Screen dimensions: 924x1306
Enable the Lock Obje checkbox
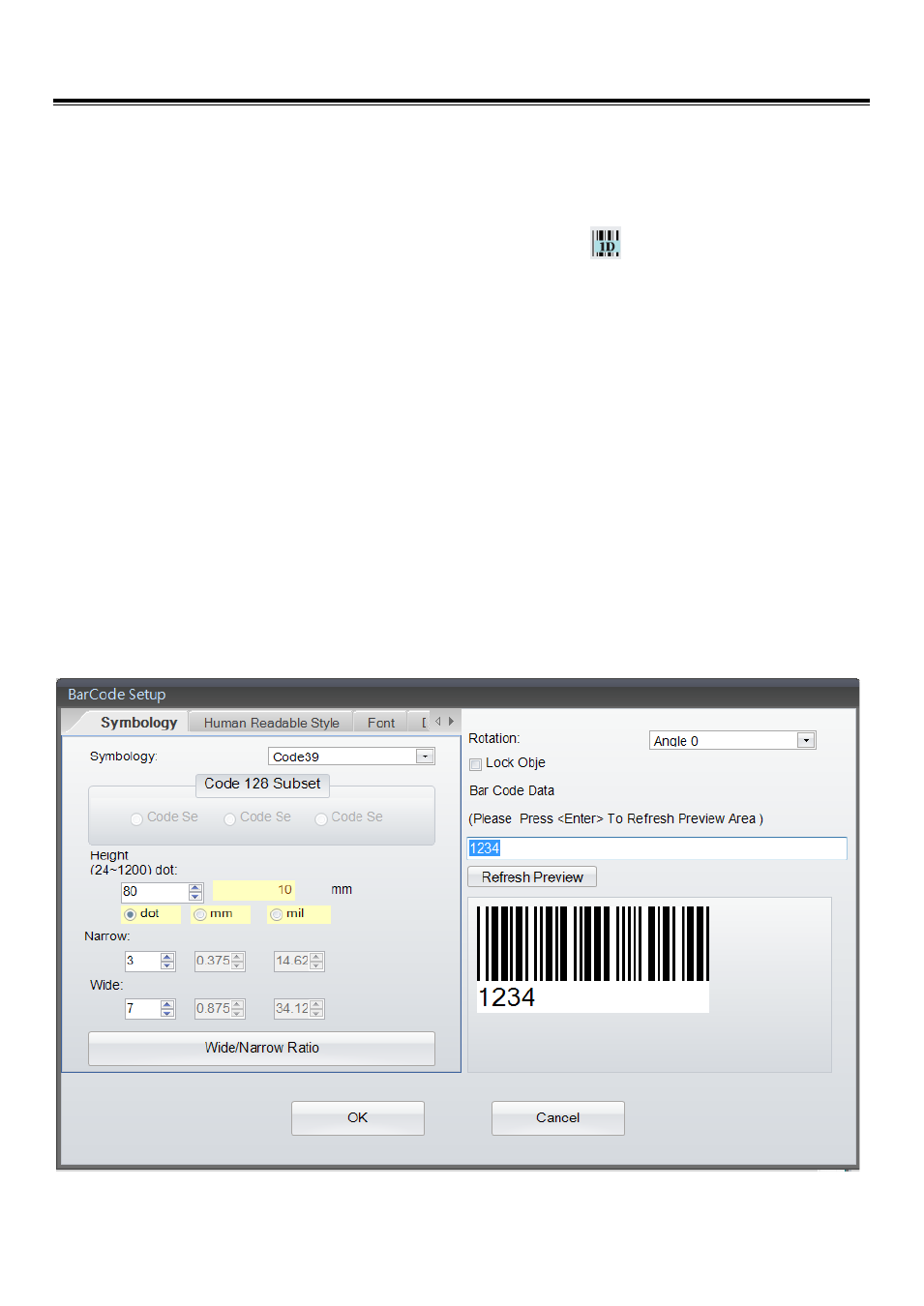475,764
